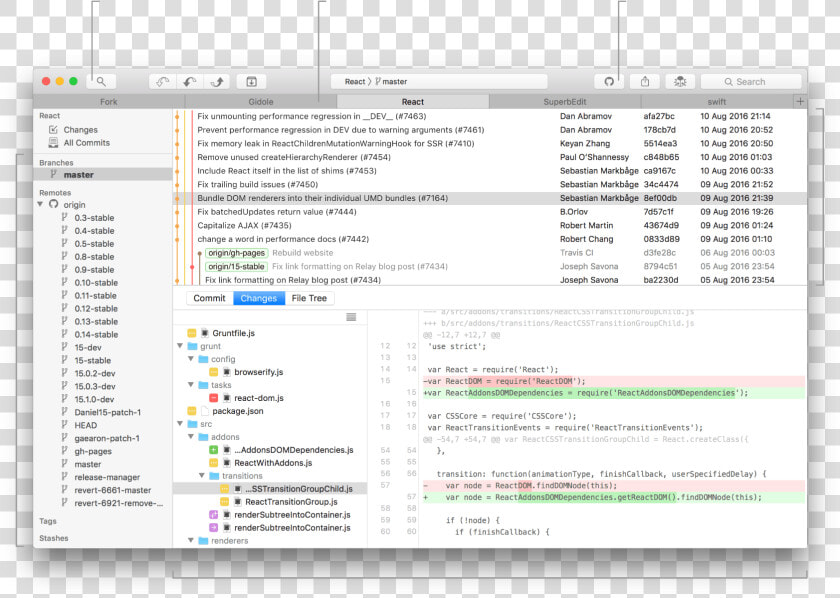840x598 pixels.
Task: Click the modified status icon of Gruntfile.js
Action: click(192, 333)
